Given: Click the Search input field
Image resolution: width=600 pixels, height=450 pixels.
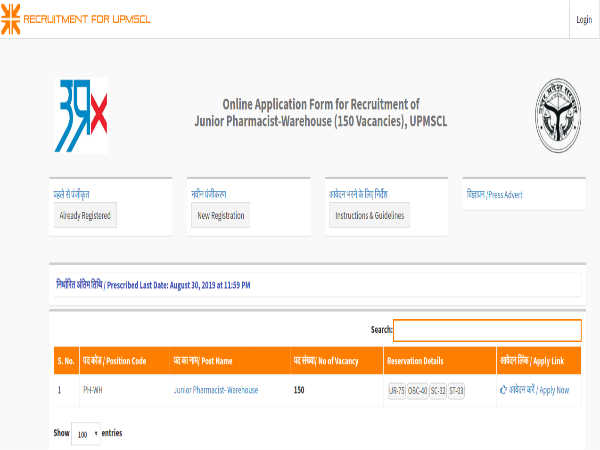Looking at the screenshot, I should point(487,330).
